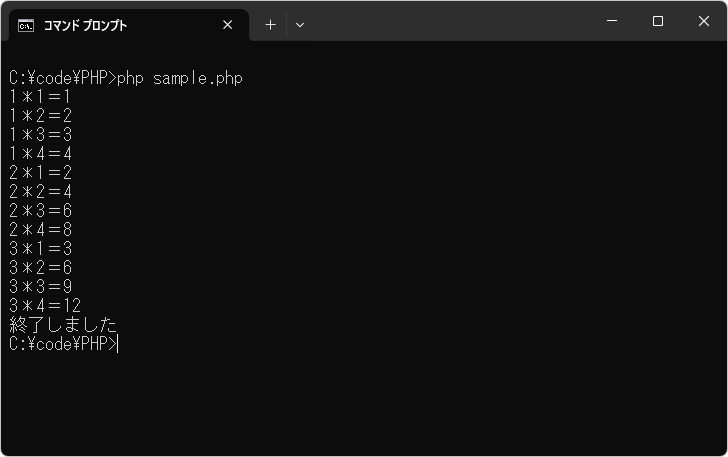Click the output line 3*1=3
The image size is (728, 457).
click(x=40, y=249)
